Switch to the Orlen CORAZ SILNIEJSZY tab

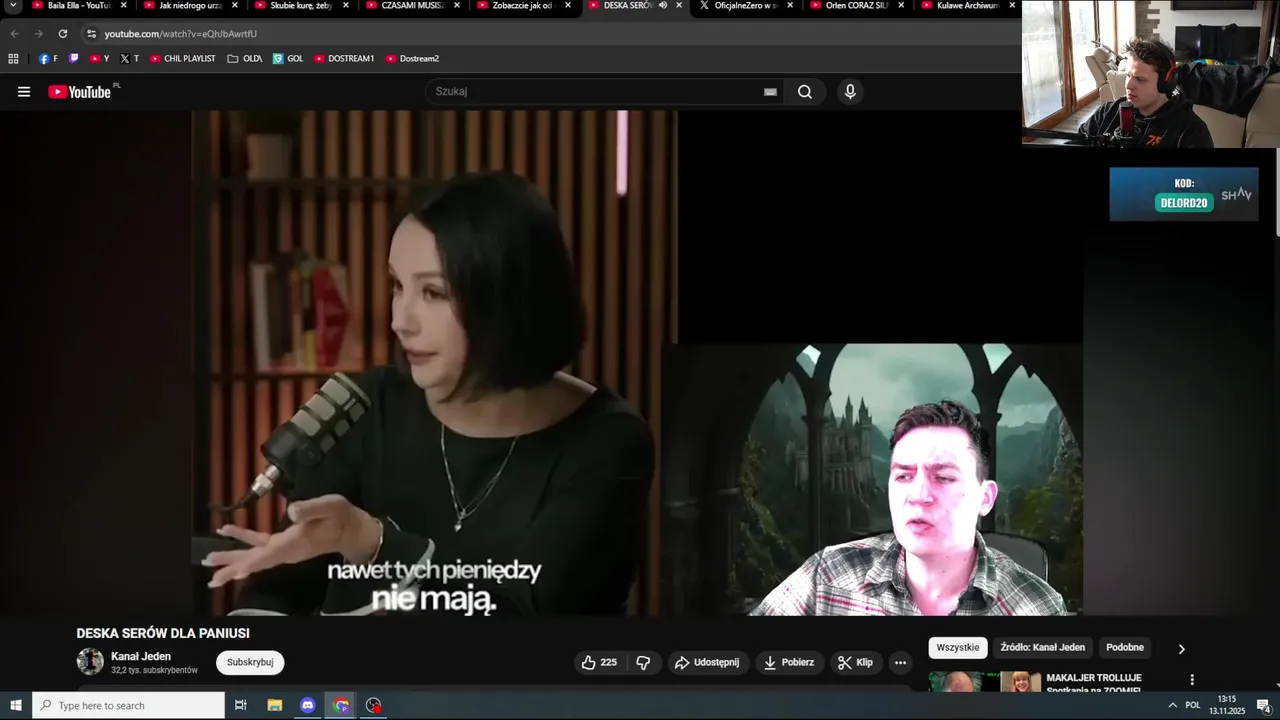(856, 6)
